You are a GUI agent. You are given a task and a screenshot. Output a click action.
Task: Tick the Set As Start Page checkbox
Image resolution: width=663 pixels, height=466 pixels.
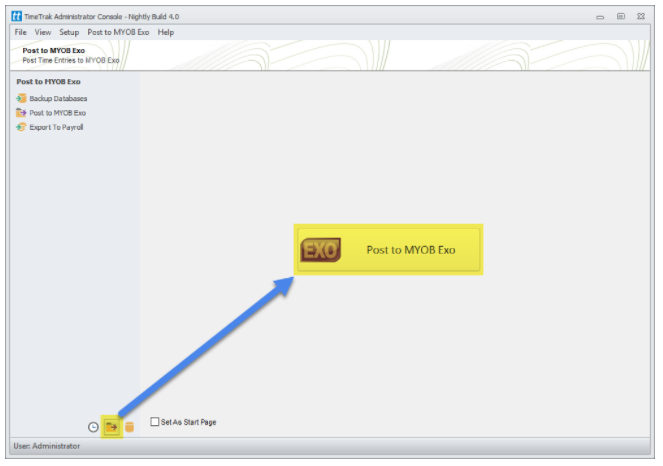[x=155, y=422]
